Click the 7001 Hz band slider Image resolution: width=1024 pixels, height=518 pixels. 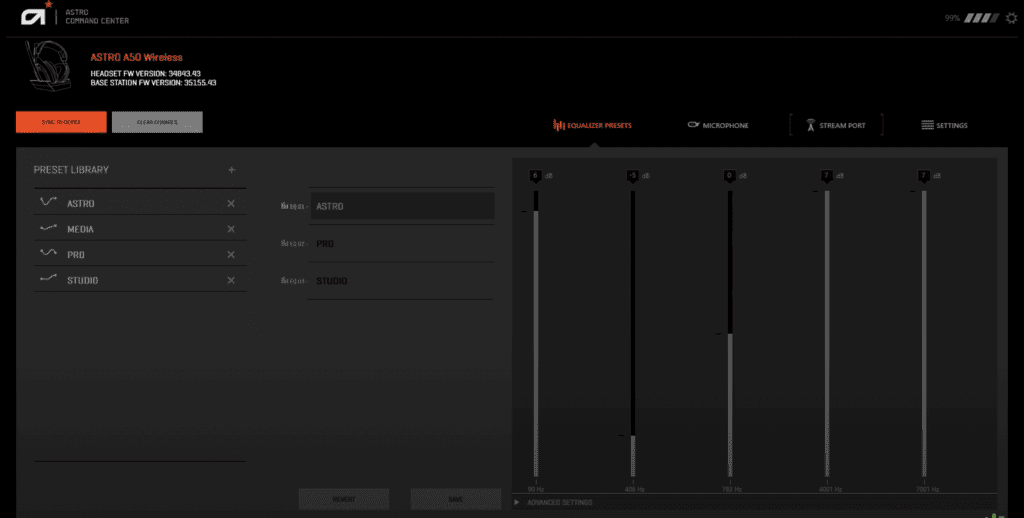click(x=923, y=333)
